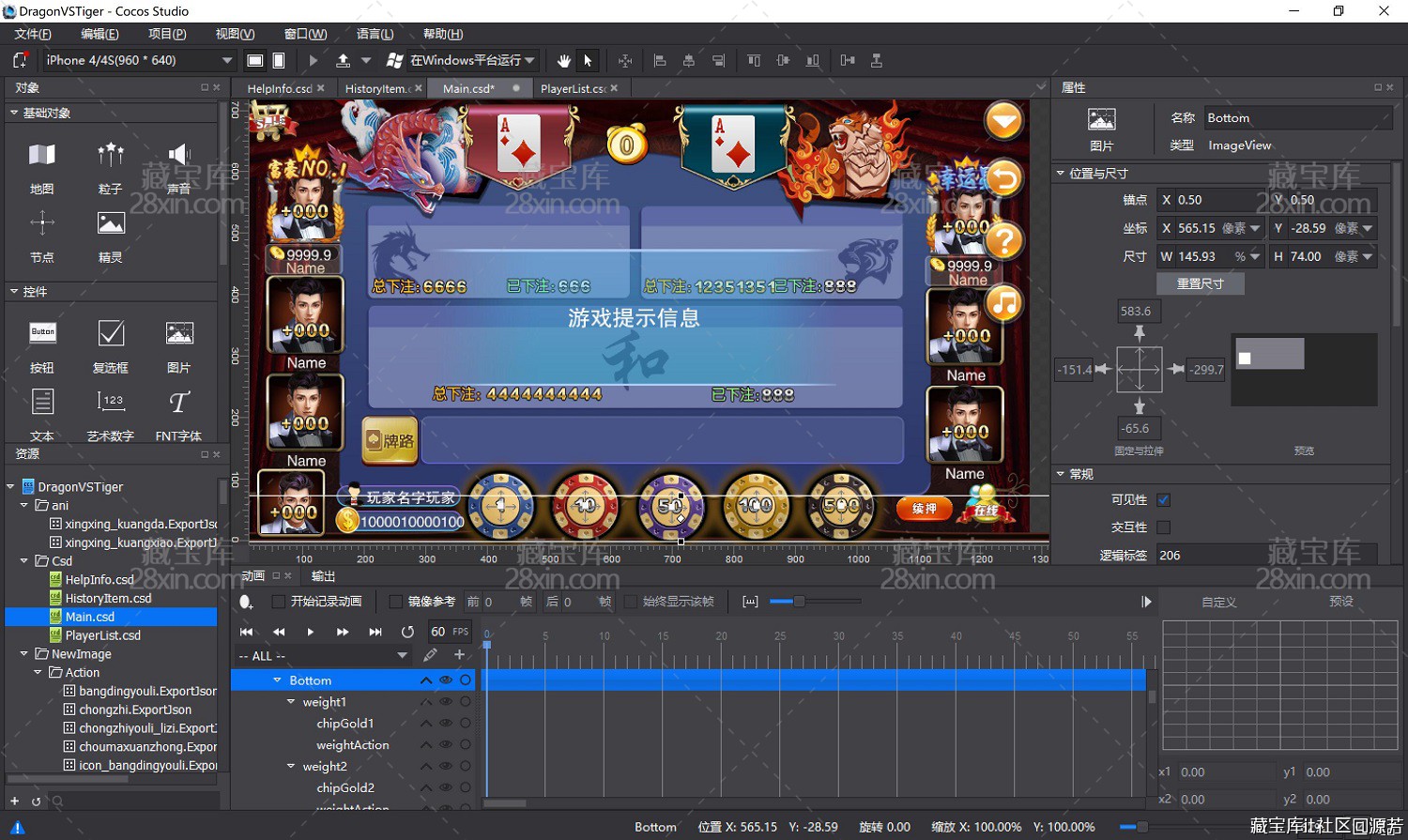1408x840 pixels.
Task: Collapse the Bottom timeline node
Action: (x=277, y=680)
